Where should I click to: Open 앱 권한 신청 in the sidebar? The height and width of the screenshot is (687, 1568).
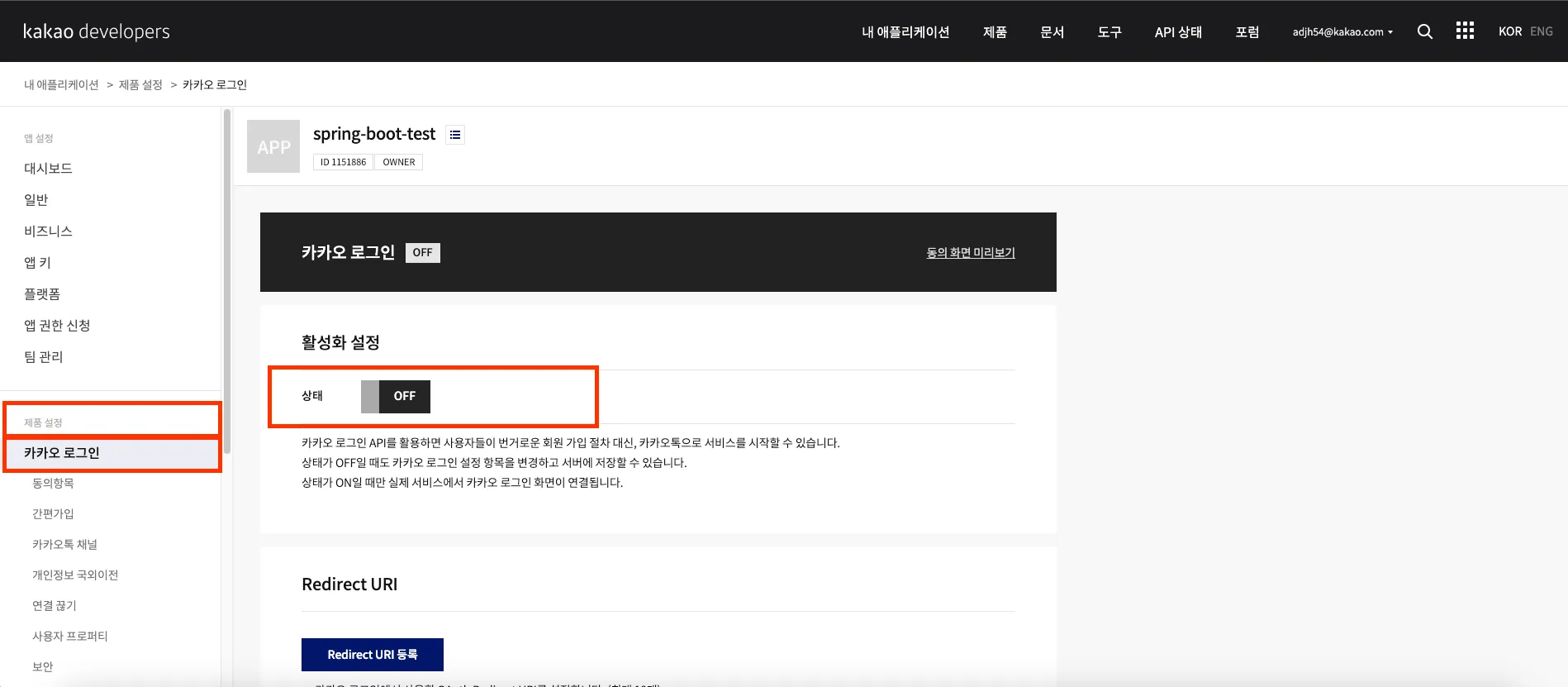coord(57,326)
